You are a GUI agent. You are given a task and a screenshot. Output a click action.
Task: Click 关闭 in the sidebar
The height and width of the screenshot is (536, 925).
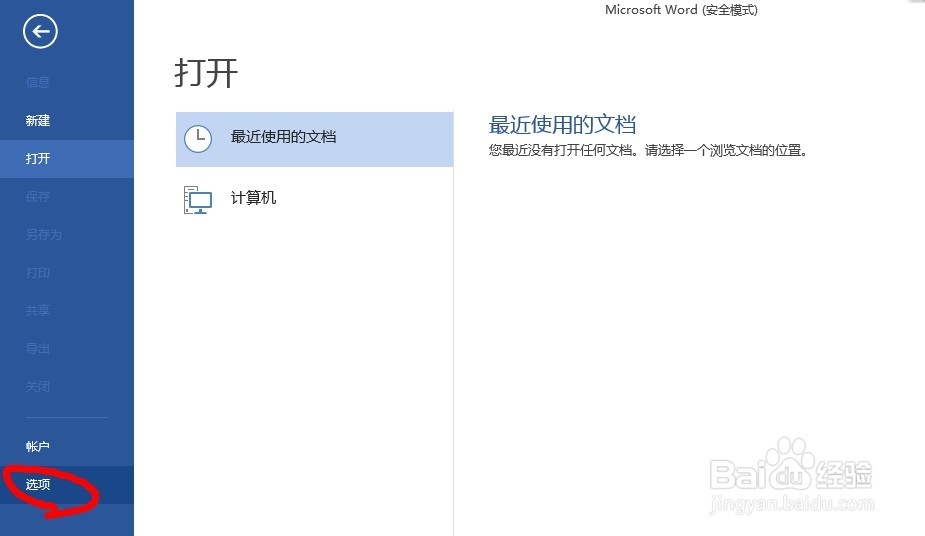[37, 387]
